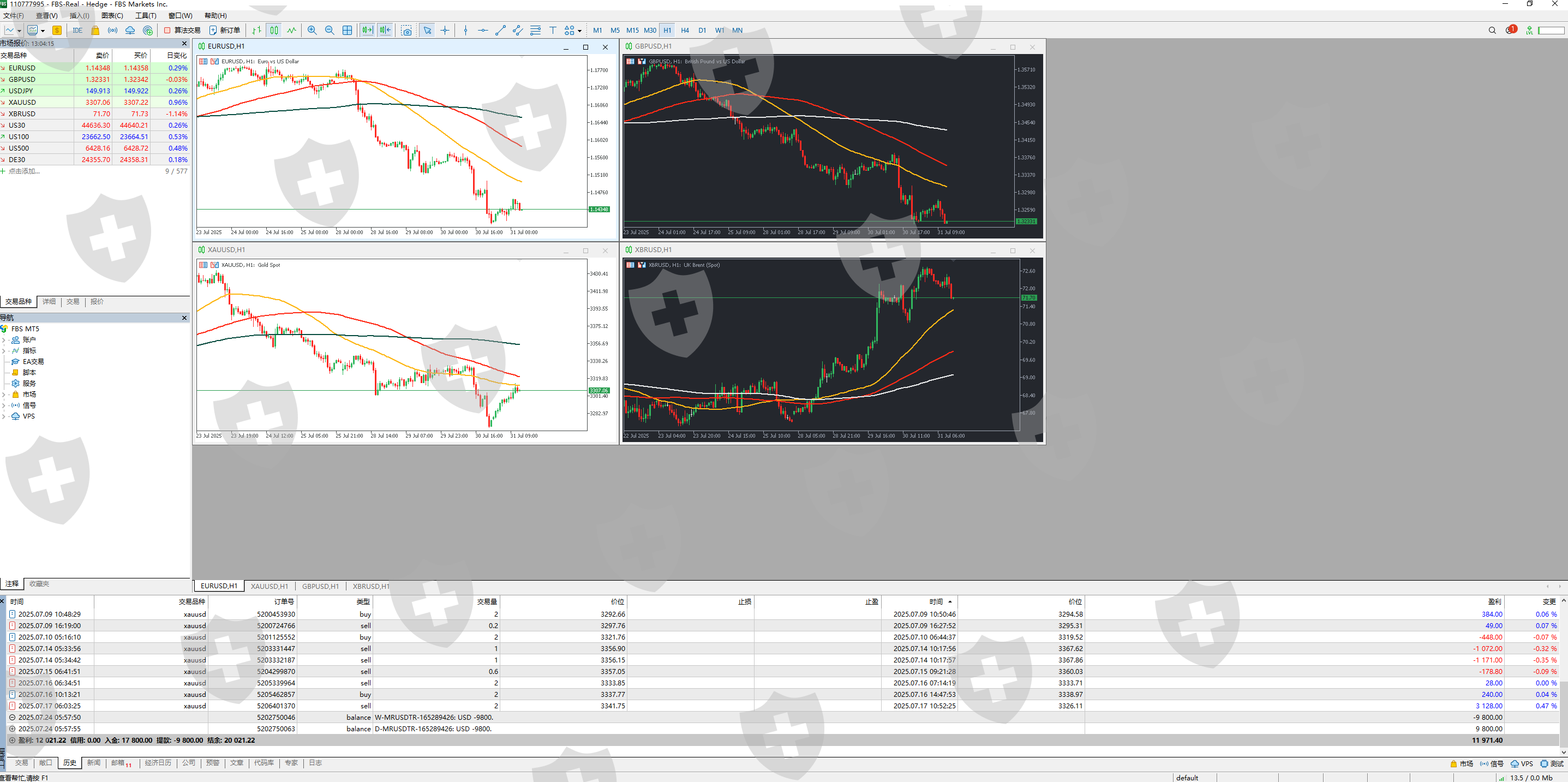Select the XAUUSD row in Market Watch
The width and height of the screenshot is (1568, 782).
click(x=22, y=102)
